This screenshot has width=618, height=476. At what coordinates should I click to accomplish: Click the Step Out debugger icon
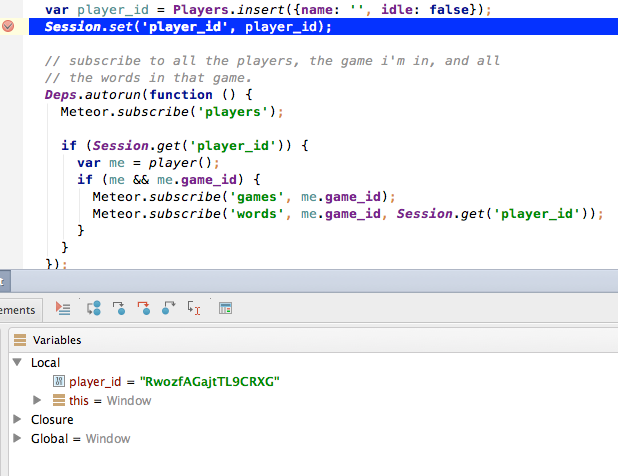coord(169,308)
